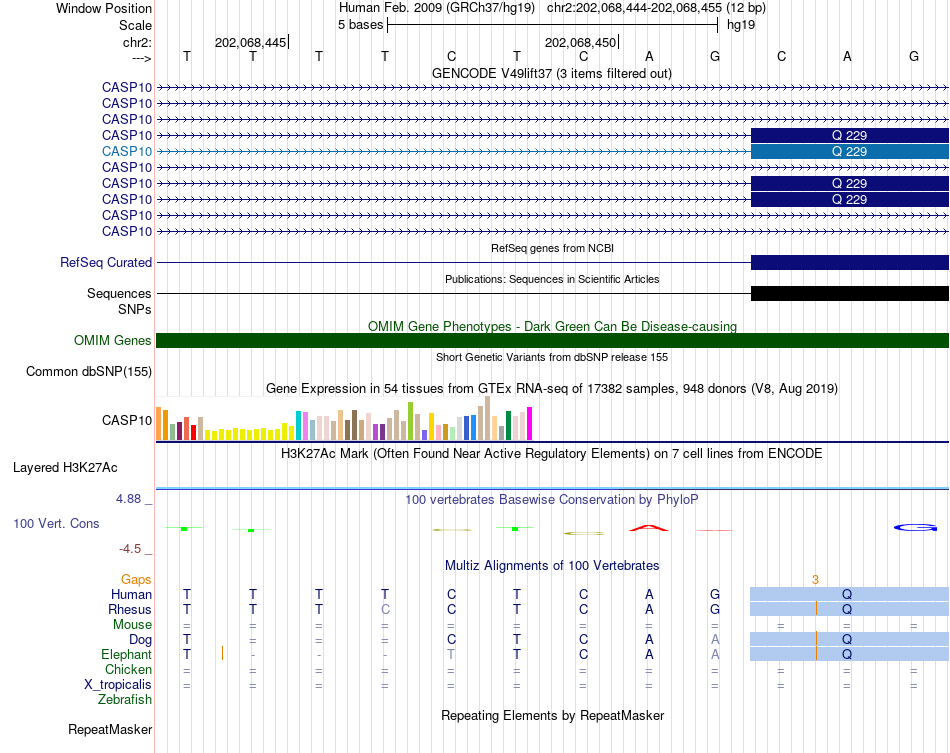Select the Zebrafish species label
This screenshot has width=950, height=753.
(x=125, y=700)
